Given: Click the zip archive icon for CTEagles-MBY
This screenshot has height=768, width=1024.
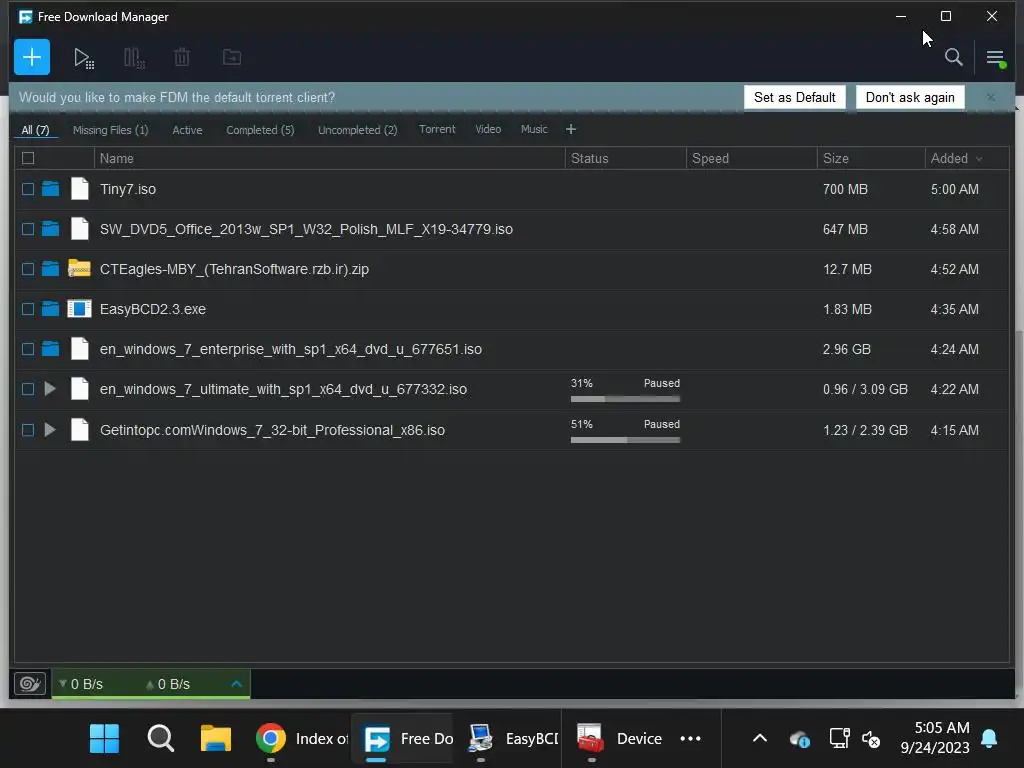Looking at the screenshot, I should [79, 268].
